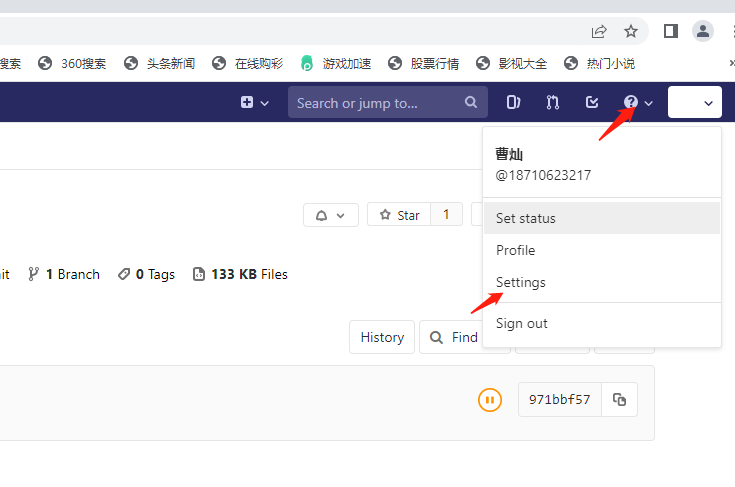
Task: Select Set status in user menu
Action: [x=602, y=218]
